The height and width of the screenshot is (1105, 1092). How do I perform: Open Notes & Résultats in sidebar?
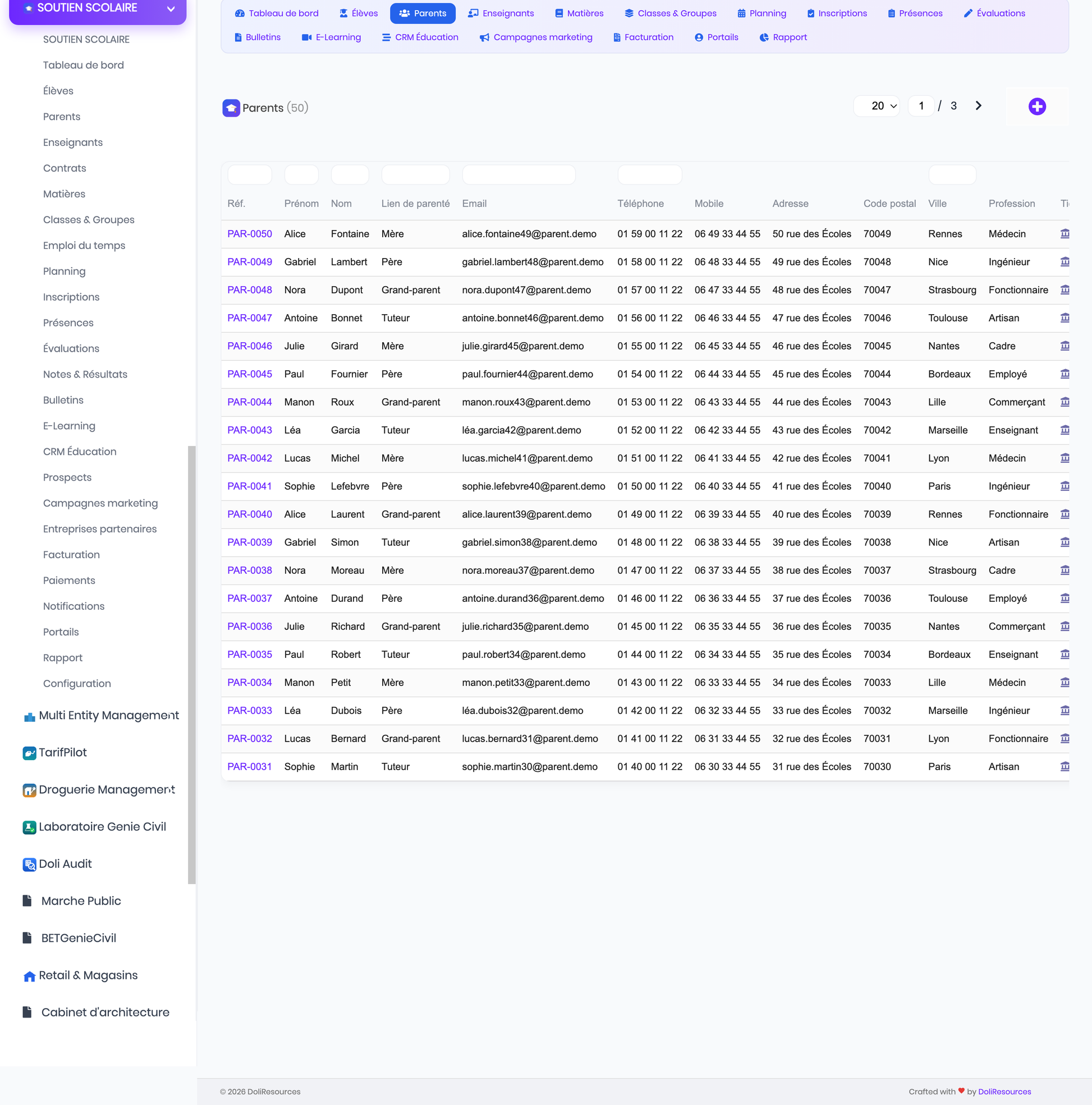(x=85, y=375)
